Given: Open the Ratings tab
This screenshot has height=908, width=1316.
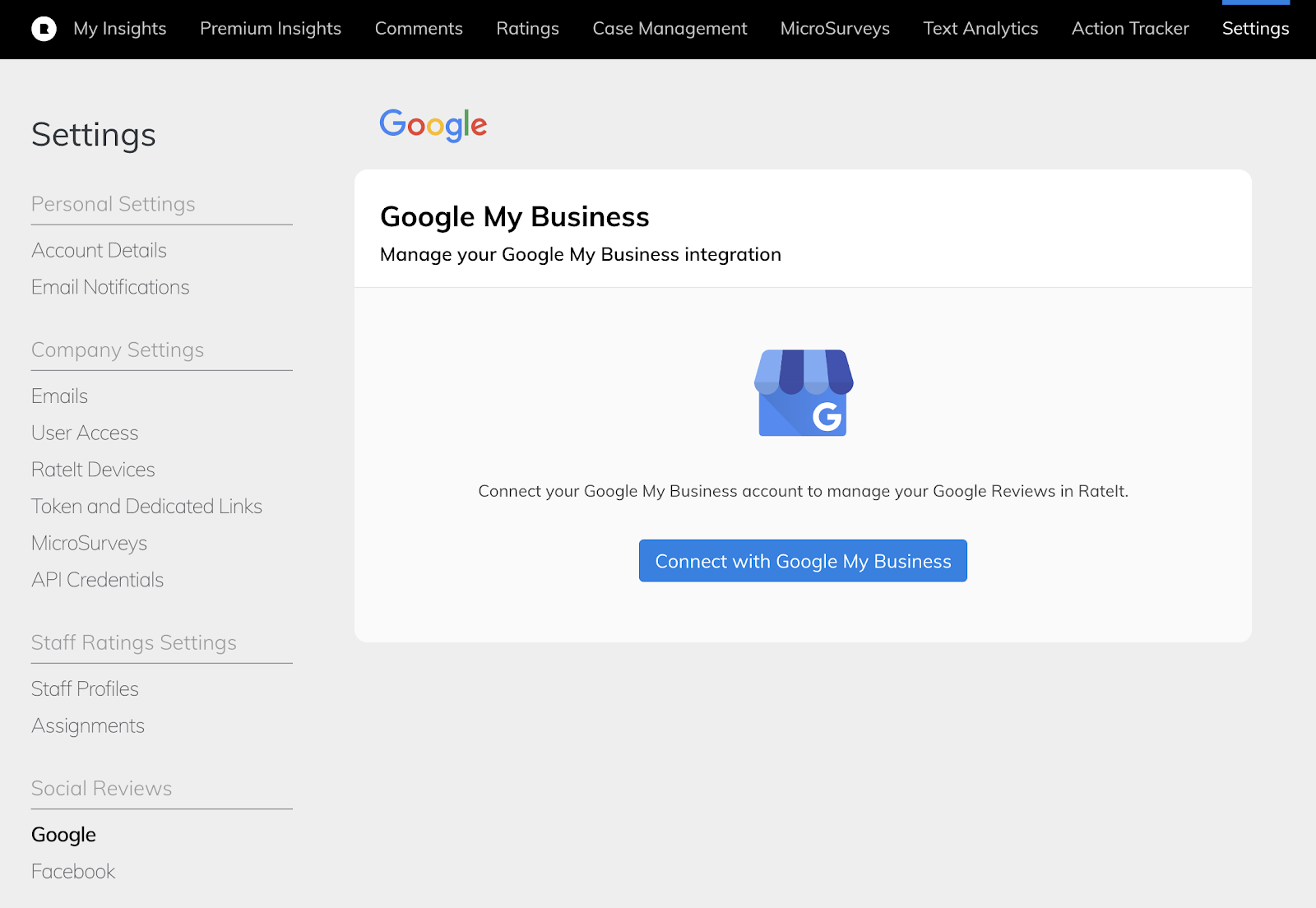Looking at the screenshot, I should pyautogui.click(x=527, y=29).
